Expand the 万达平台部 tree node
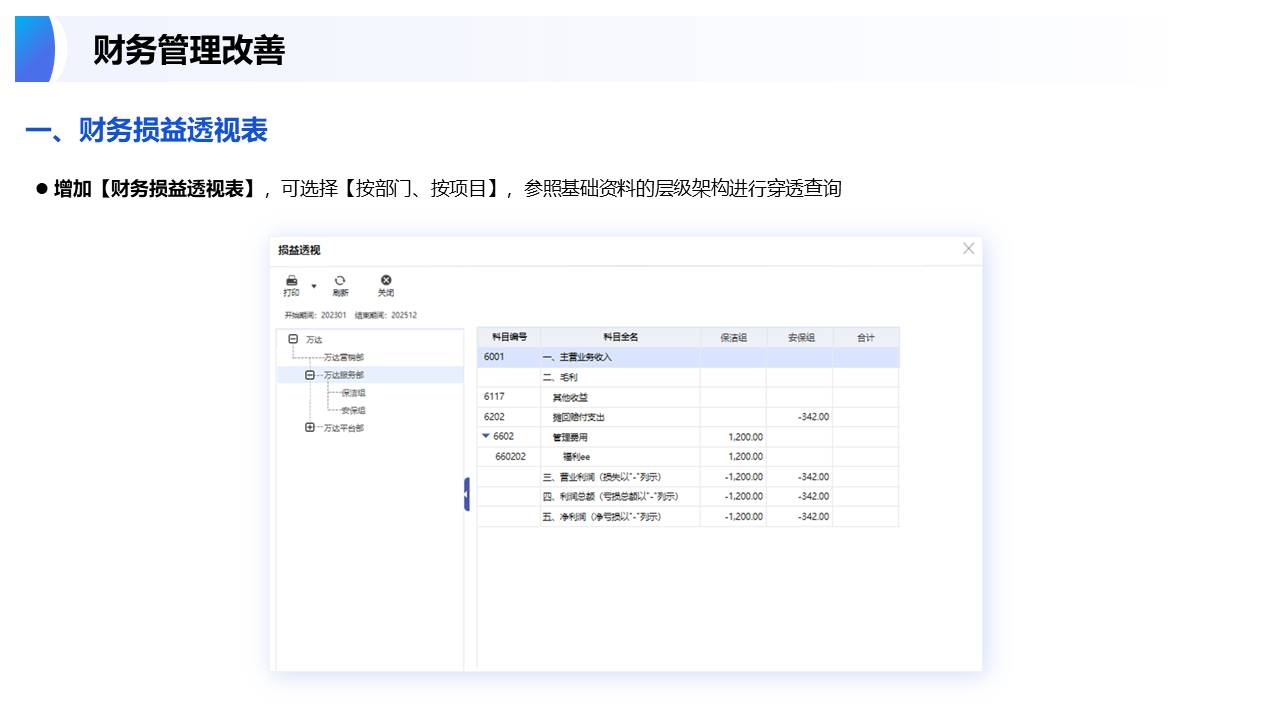The height and width of the screenshot is (720, 1280). 310,428
